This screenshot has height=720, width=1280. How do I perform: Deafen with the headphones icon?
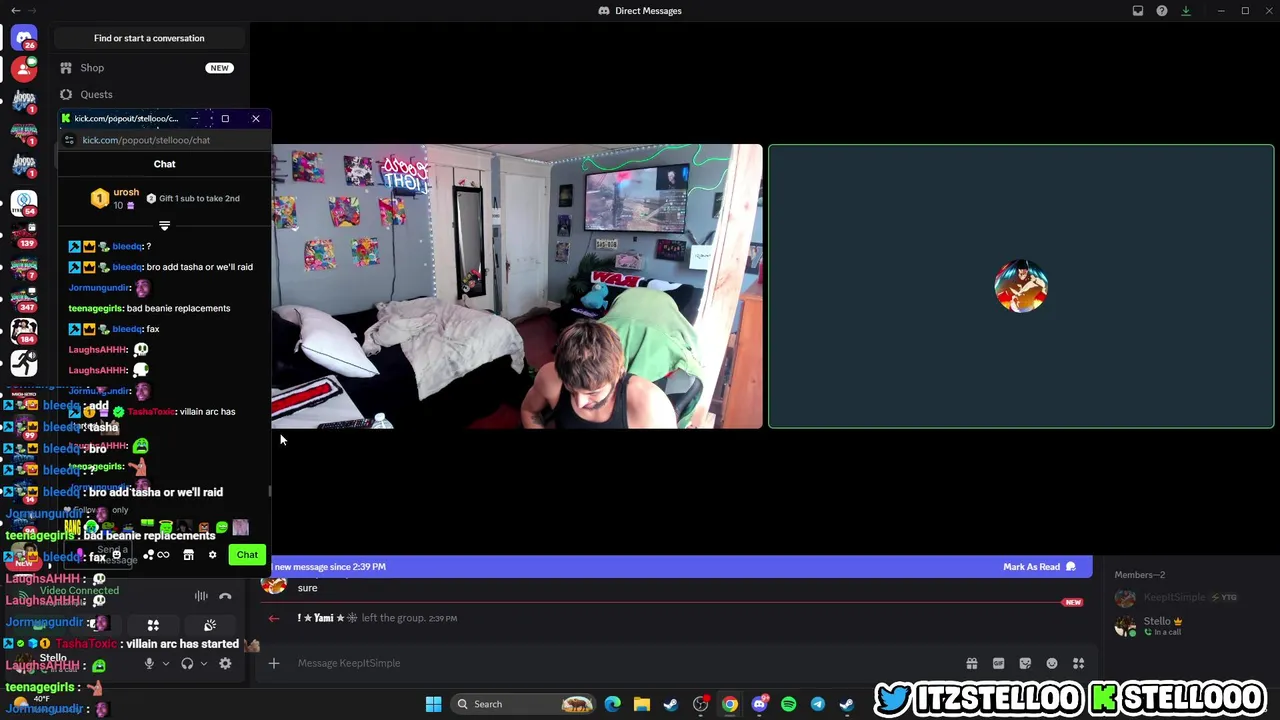[x=187, y=663]
